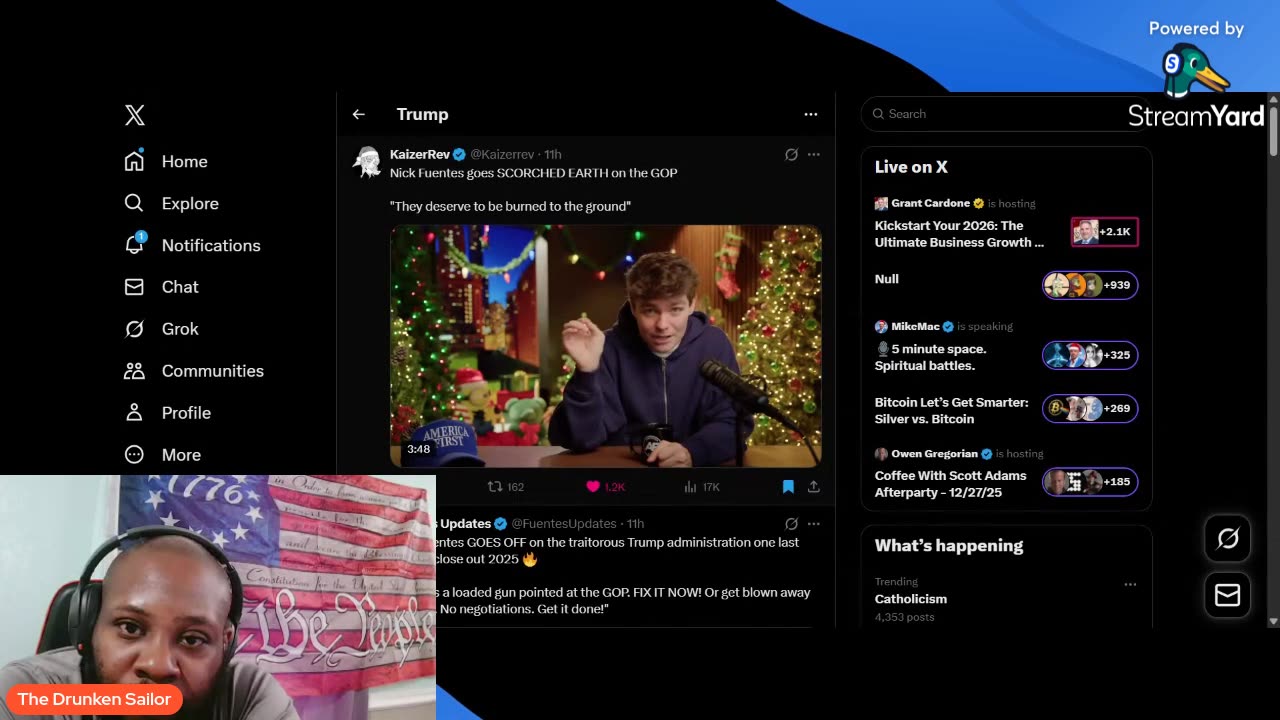1280x720 pixels.
Task: Open the Catholicism trending topic
Action: click(x=910, y=599)
